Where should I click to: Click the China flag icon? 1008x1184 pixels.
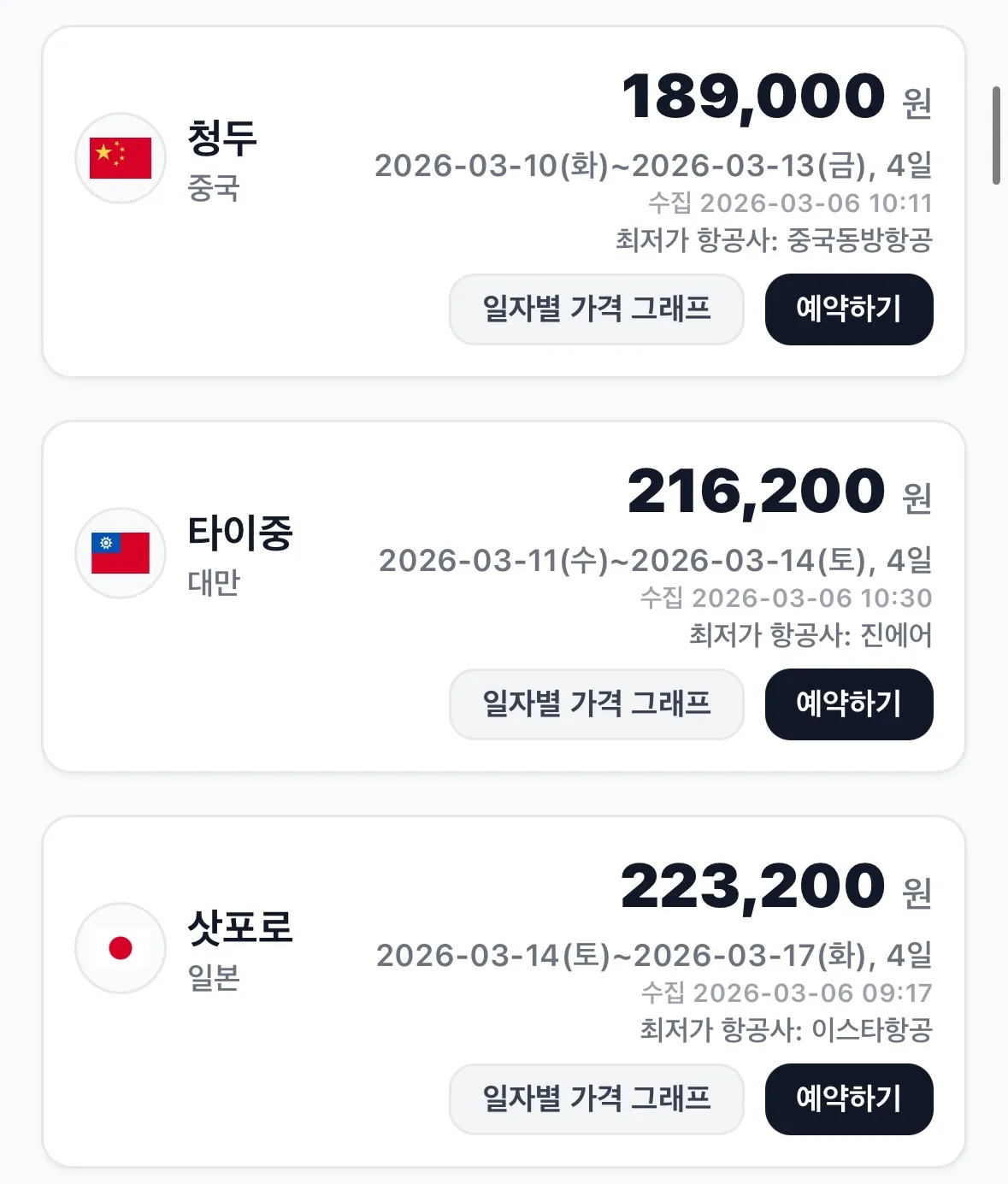pos(121,158)
